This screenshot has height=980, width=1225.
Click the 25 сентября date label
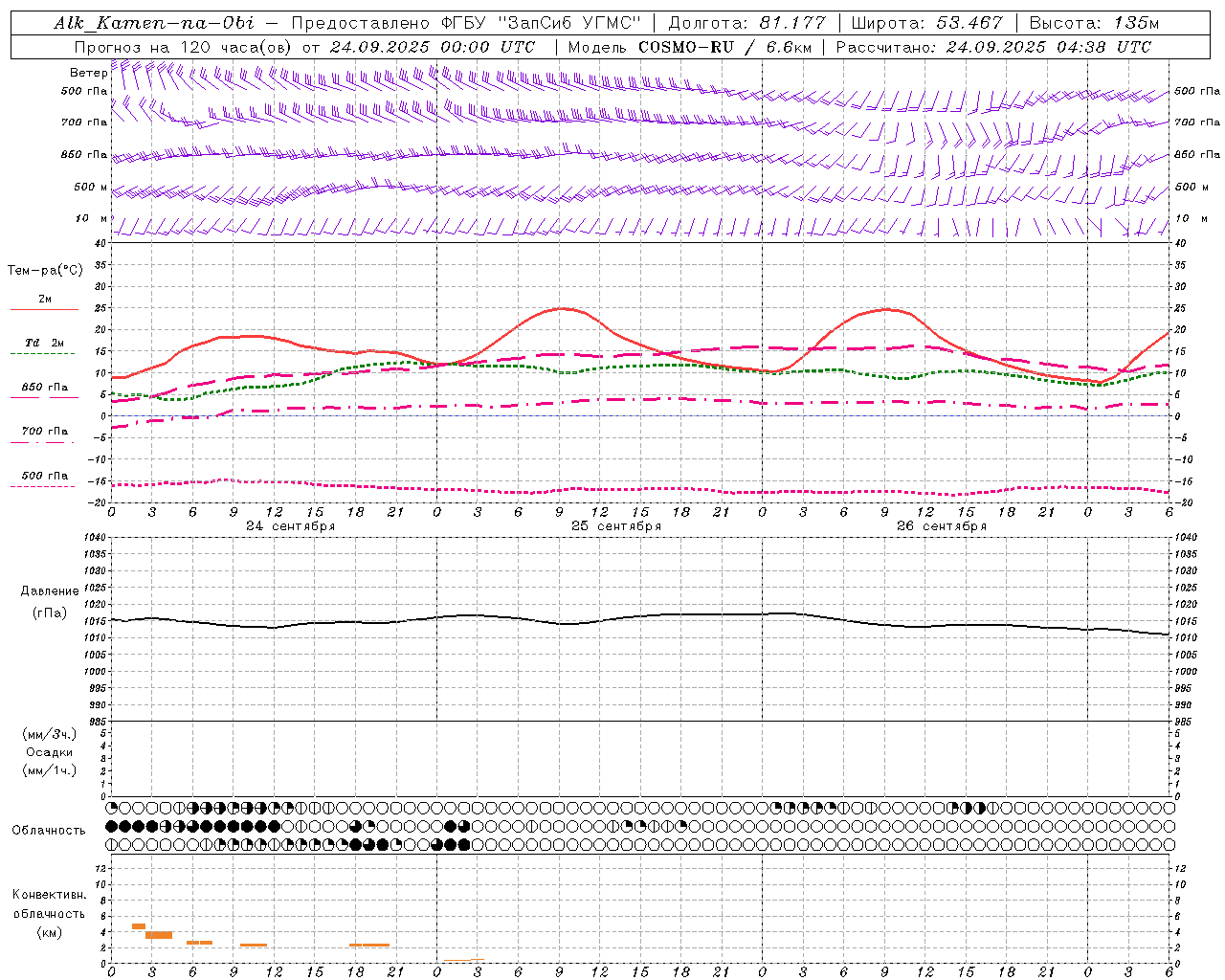pos(616,526)
